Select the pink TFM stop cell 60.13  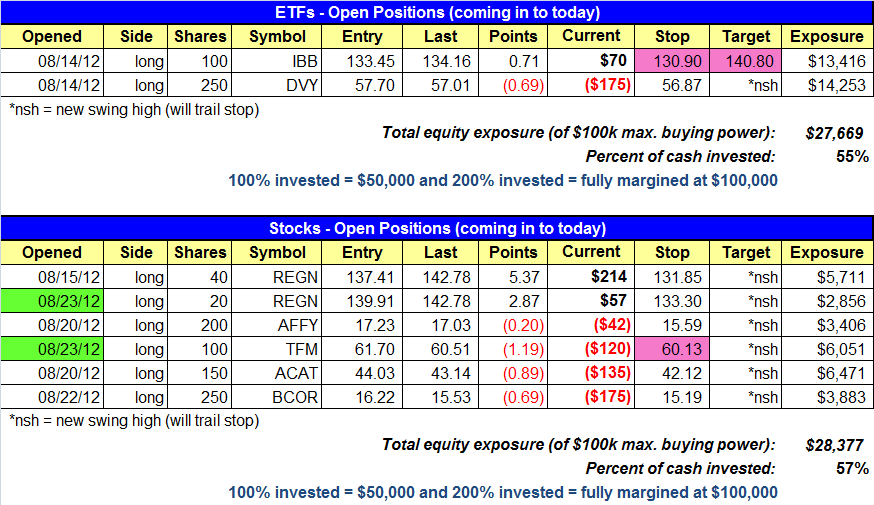pos(672,349)
